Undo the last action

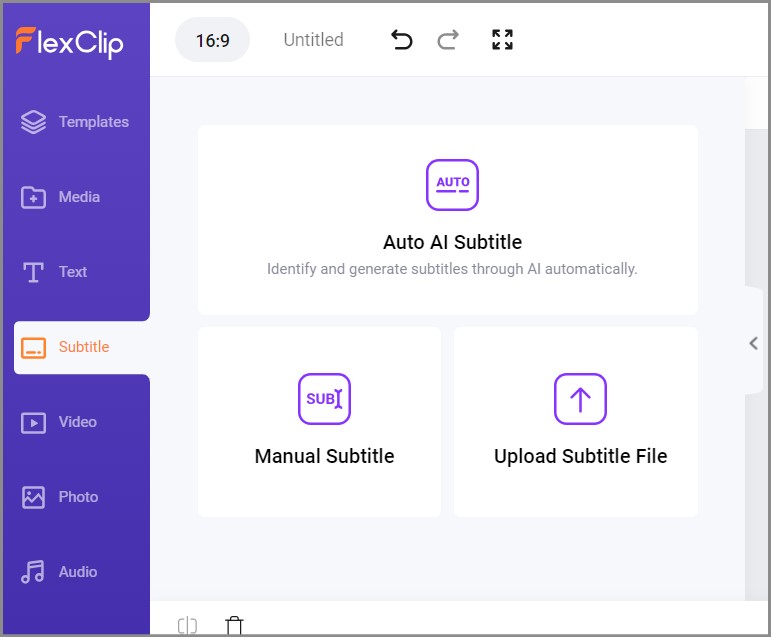[401, 40]
